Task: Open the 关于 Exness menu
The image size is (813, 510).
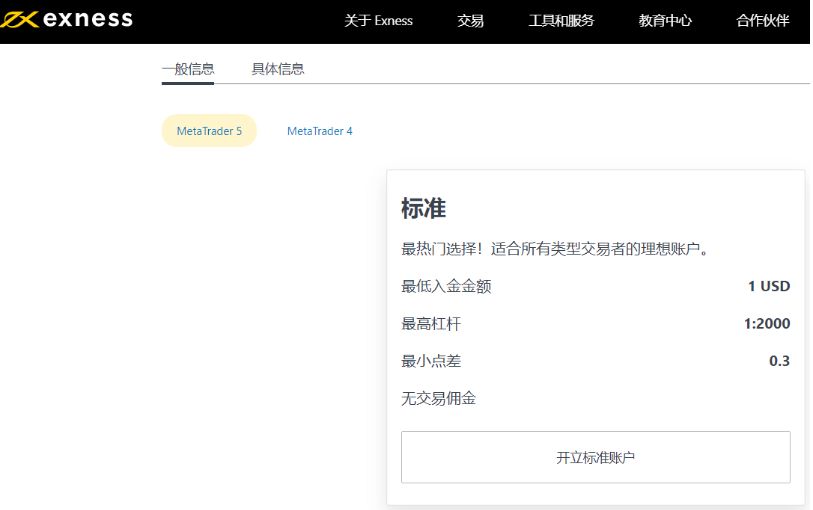Action: (x=379, y=21)
